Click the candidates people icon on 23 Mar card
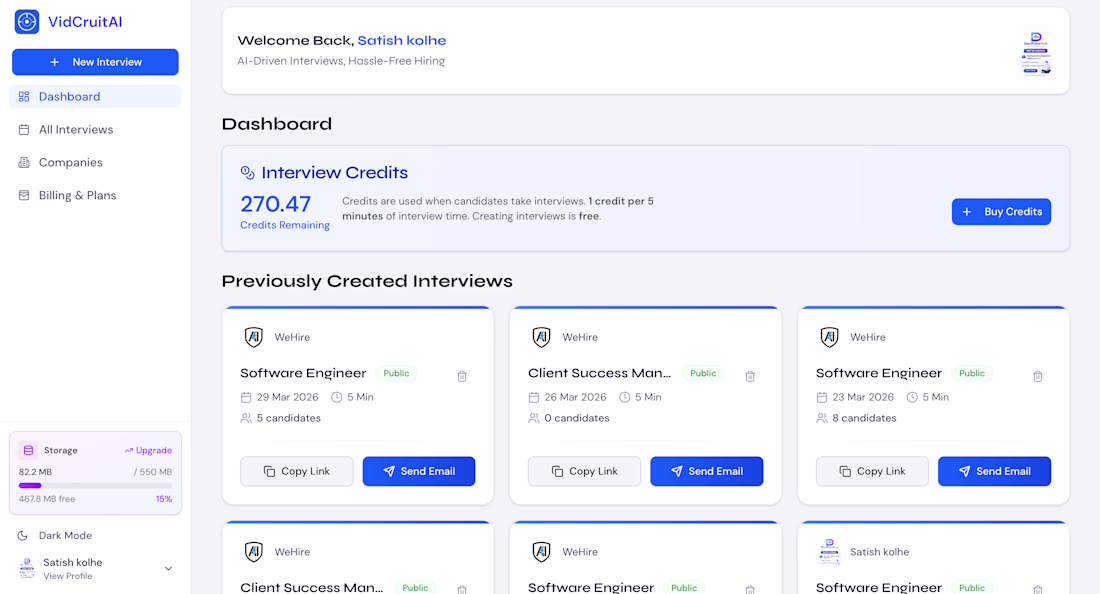Screen dimensions: 1100x594 [821, 418]
